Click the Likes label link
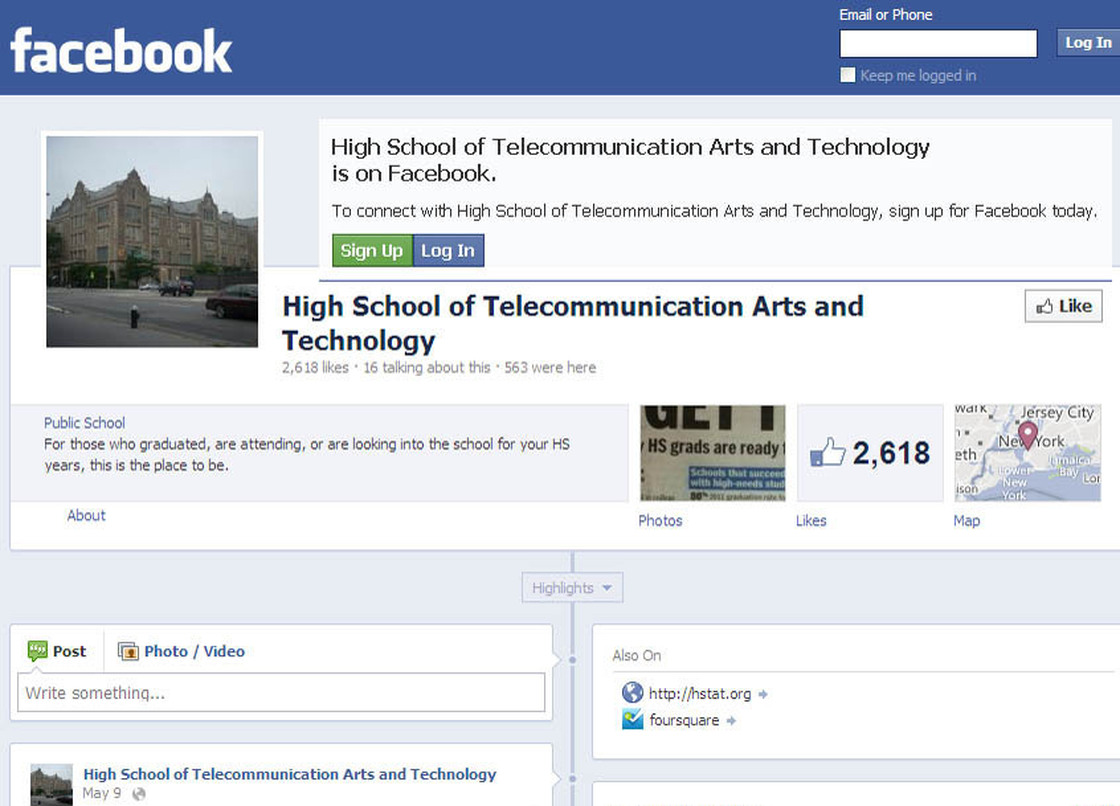The image size is (1120, 806). click(811, 520)
